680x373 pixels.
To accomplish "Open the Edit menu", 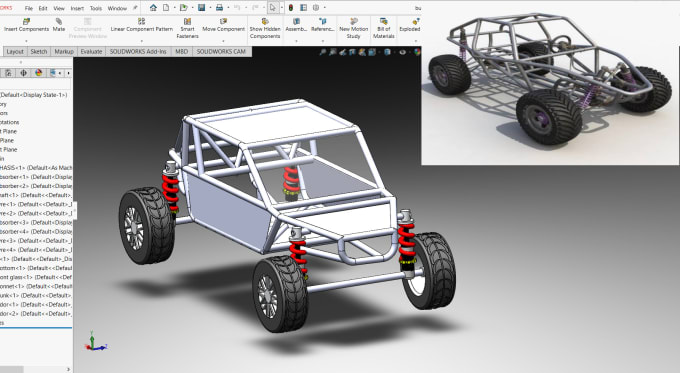I will coord(43,8).
